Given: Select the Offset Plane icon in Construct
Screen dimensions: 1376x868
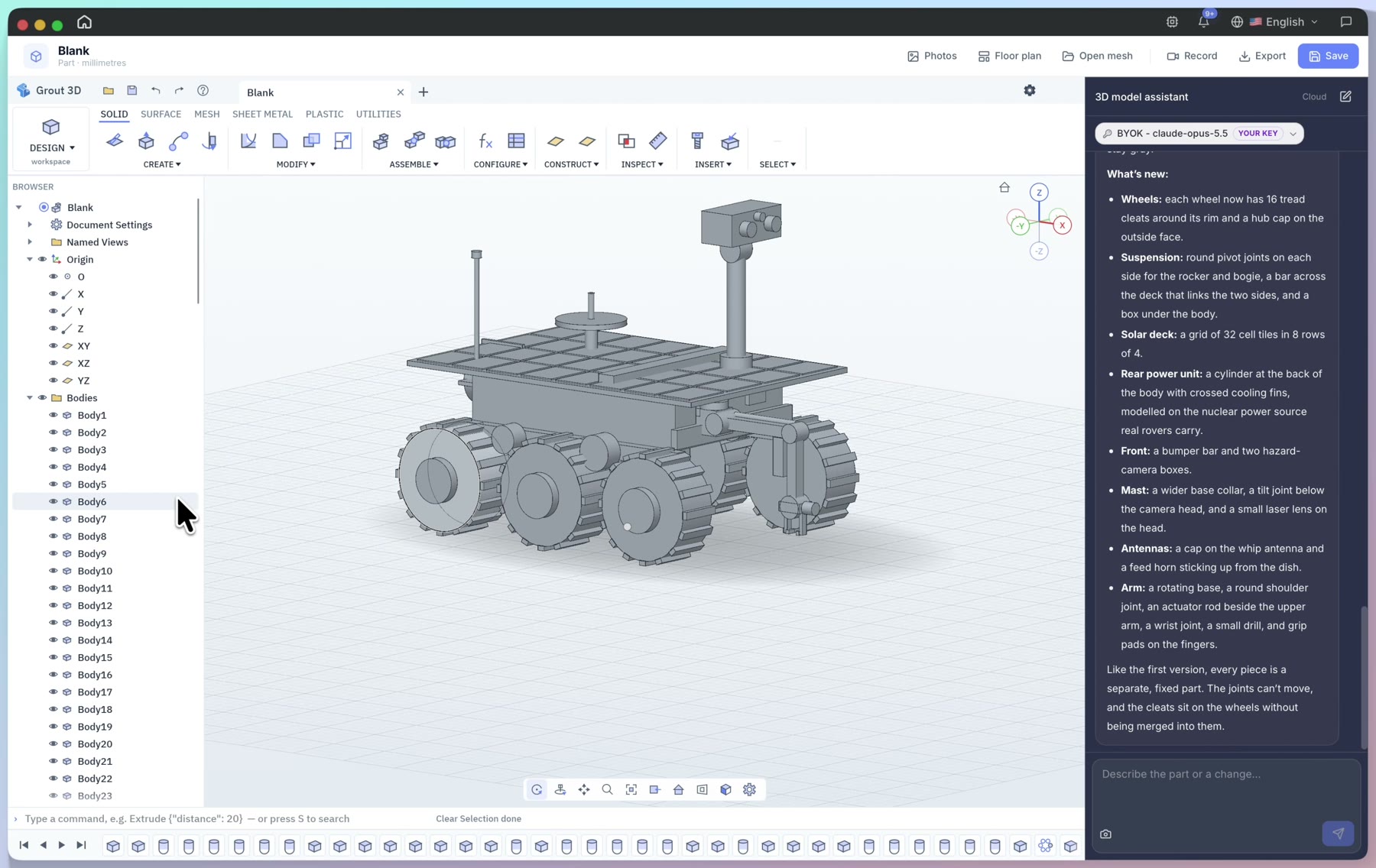Looking at the screenshot, I should coord(556,141).
